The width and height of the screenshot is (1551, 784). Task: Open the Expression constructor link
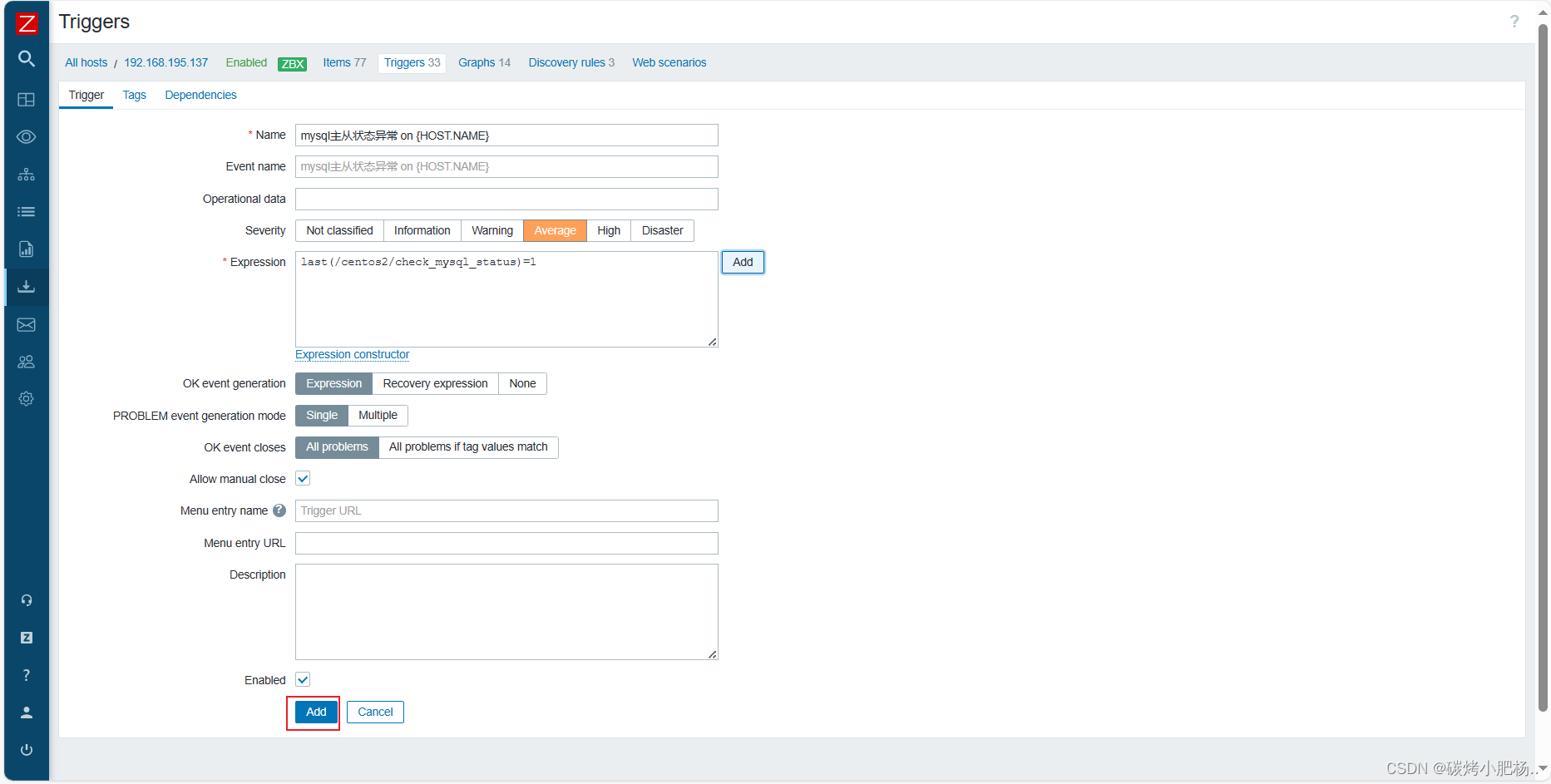point(353,355)
